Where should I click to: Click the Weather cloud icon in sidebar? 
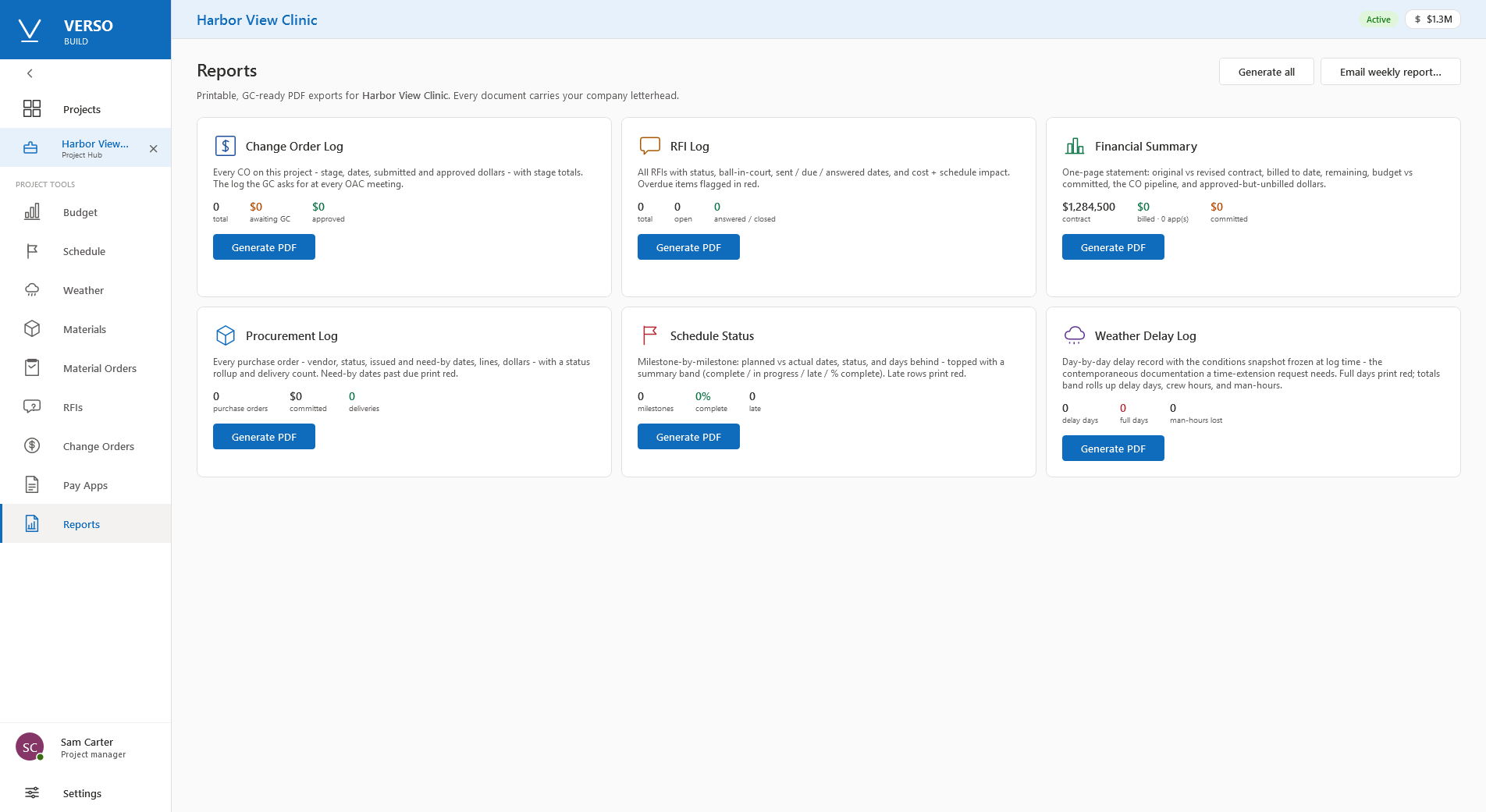(x=32, y=290)
